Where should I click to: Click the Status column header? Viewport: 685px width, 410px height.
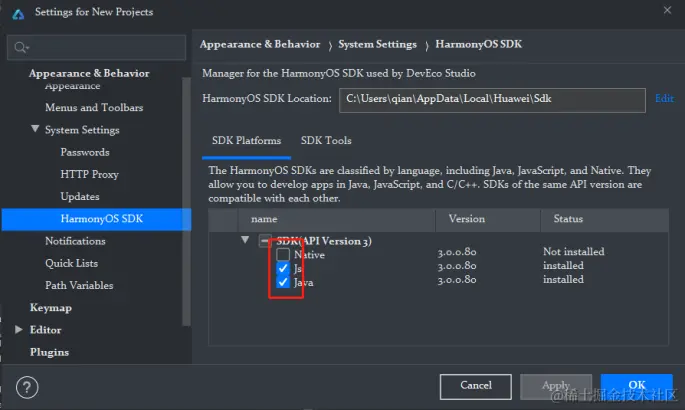click(605, 219)
